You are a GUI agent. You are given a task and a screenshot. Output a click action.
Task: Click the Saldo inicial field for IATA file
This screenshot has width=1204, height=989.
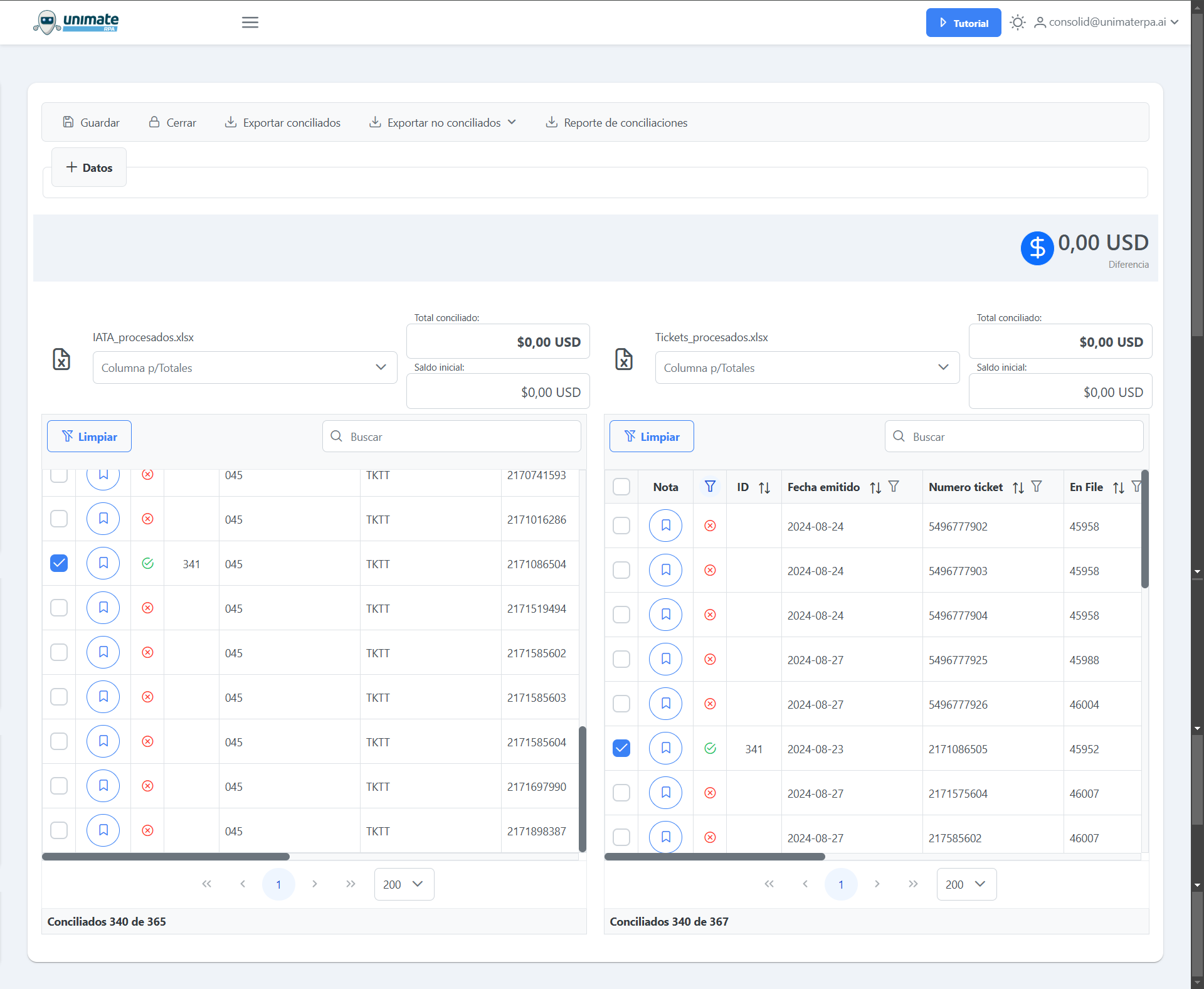(498, 392)
